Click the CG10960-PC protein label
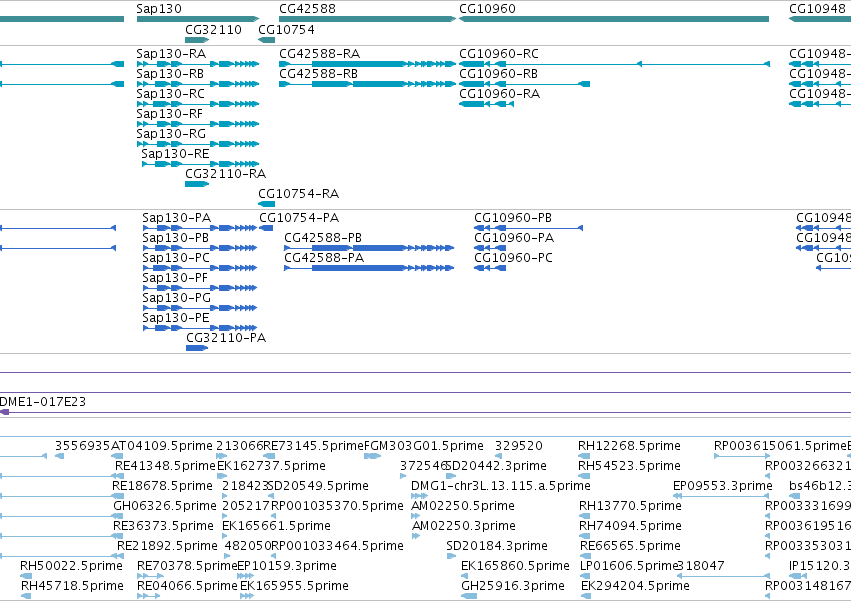The width and height of the screenshot is (851, 601). (x=513, y=258)
